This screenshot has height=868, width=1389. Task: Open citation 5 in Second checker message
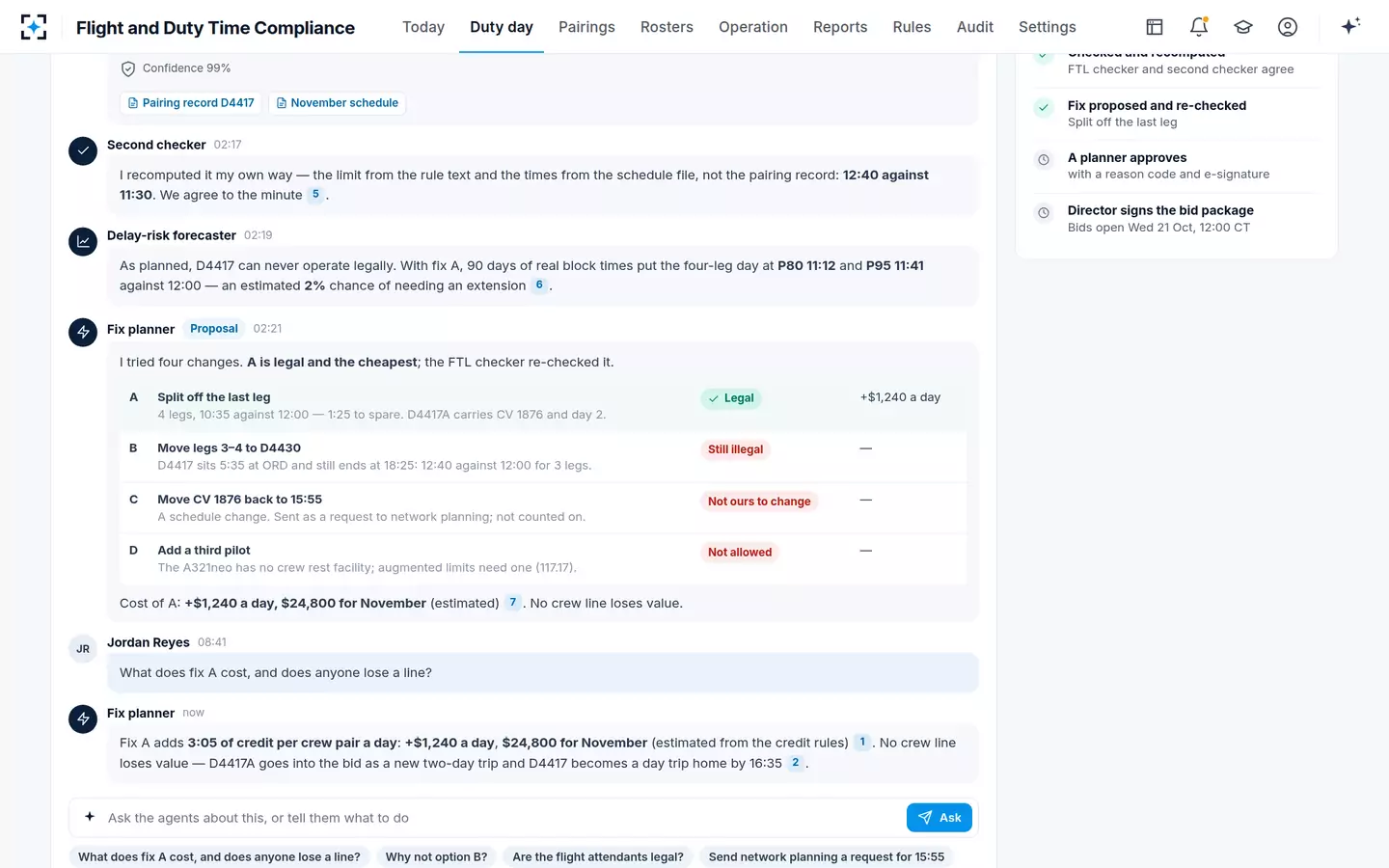[x=315, y=195]
